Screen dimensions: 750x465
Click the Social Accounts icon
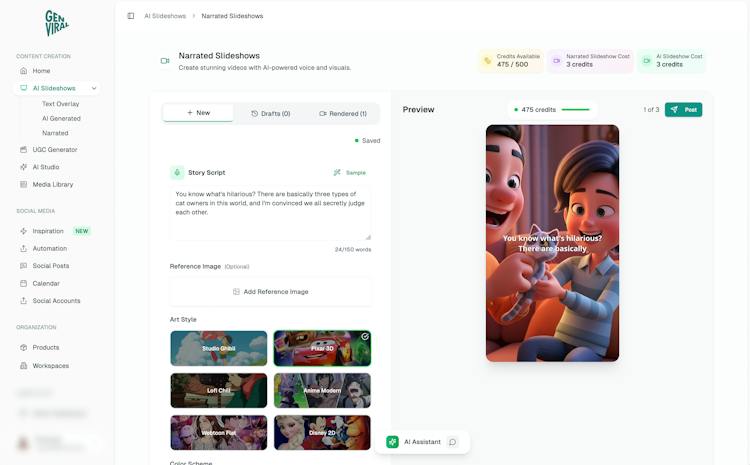click(x=23, y=300)
